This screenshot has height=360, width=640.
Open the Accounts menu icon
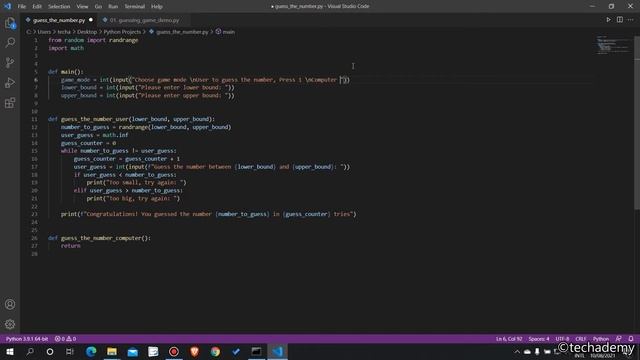10,304
